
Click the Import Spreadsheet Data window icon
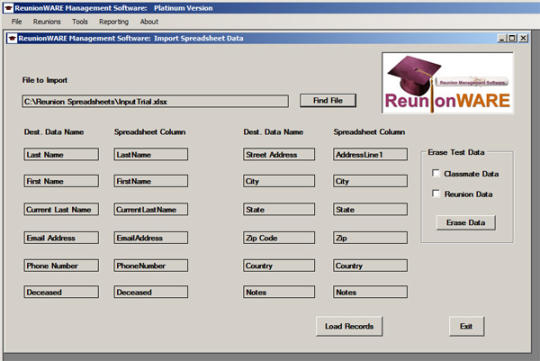pyautogui.click(x=12, y=38)
